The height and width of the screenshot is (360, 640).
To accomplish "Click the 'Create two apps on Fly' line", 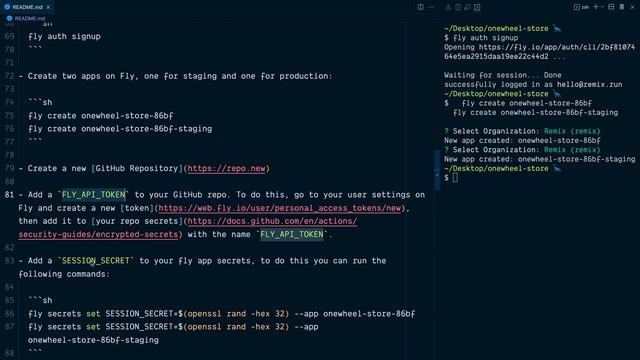I will (x=176, y=76).
